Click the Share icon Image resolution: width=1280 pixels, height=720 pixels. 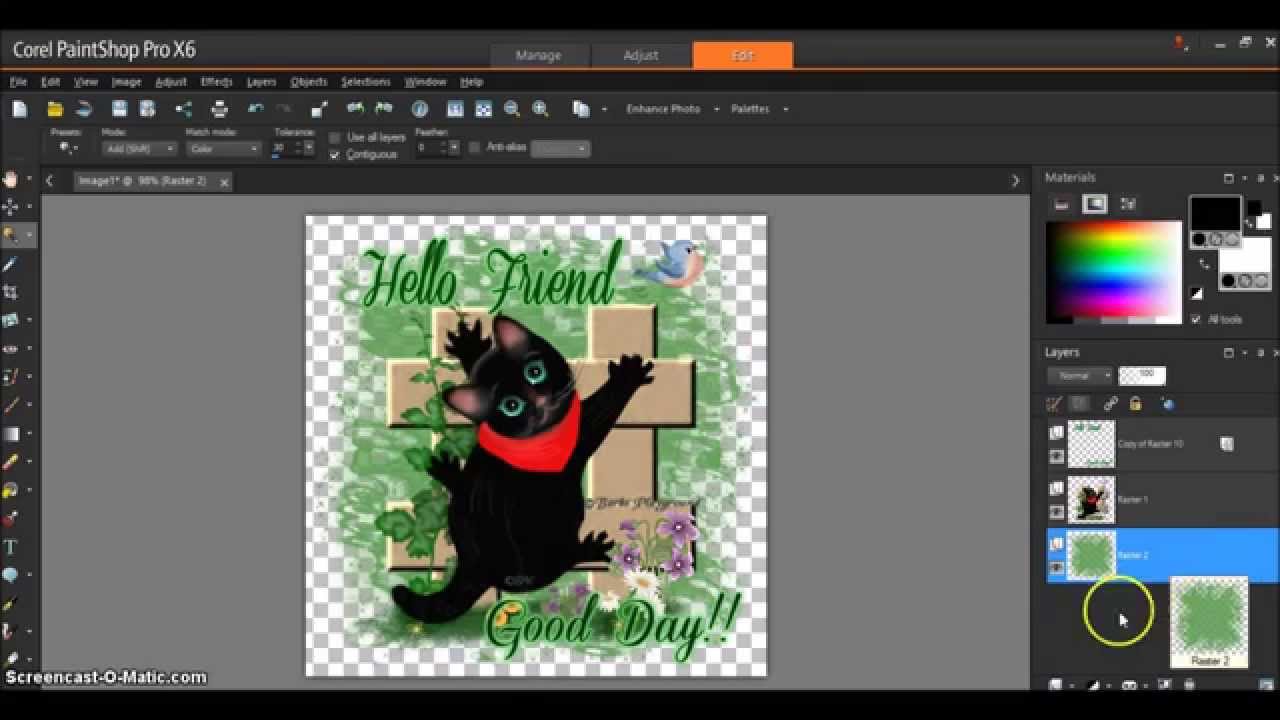coord(183,109)
